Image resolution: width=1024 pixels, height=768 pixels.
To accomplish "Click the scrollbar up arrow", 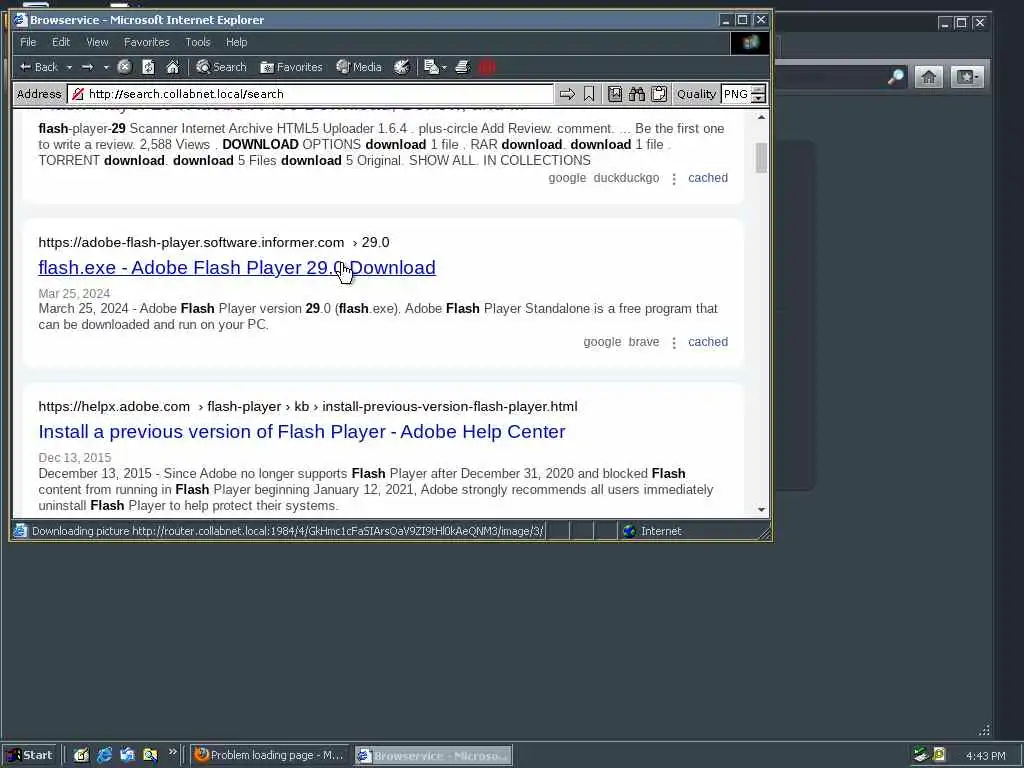I will click(x=761, y=117).
